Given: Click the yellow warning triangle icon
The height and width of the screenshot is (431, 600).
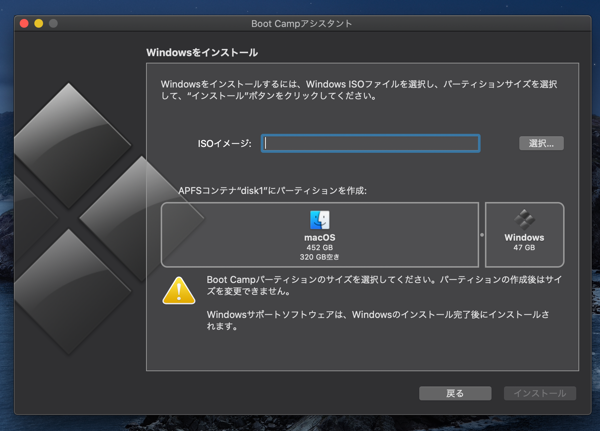Looking at the screenshot, I should [179, 291].
